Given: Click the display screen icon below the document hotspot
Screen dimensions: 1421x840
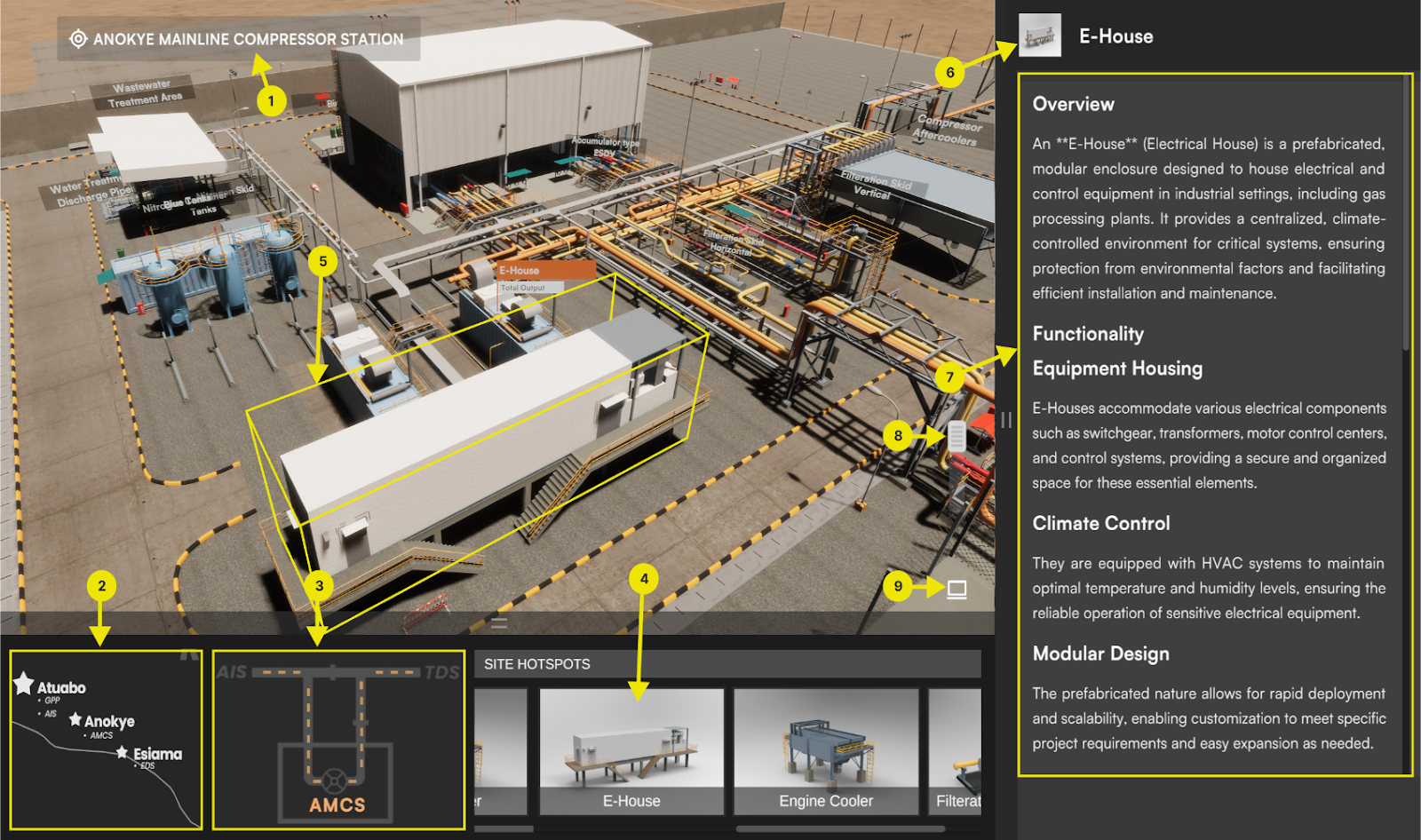Looking at the screenshot, I should [955, 585].
